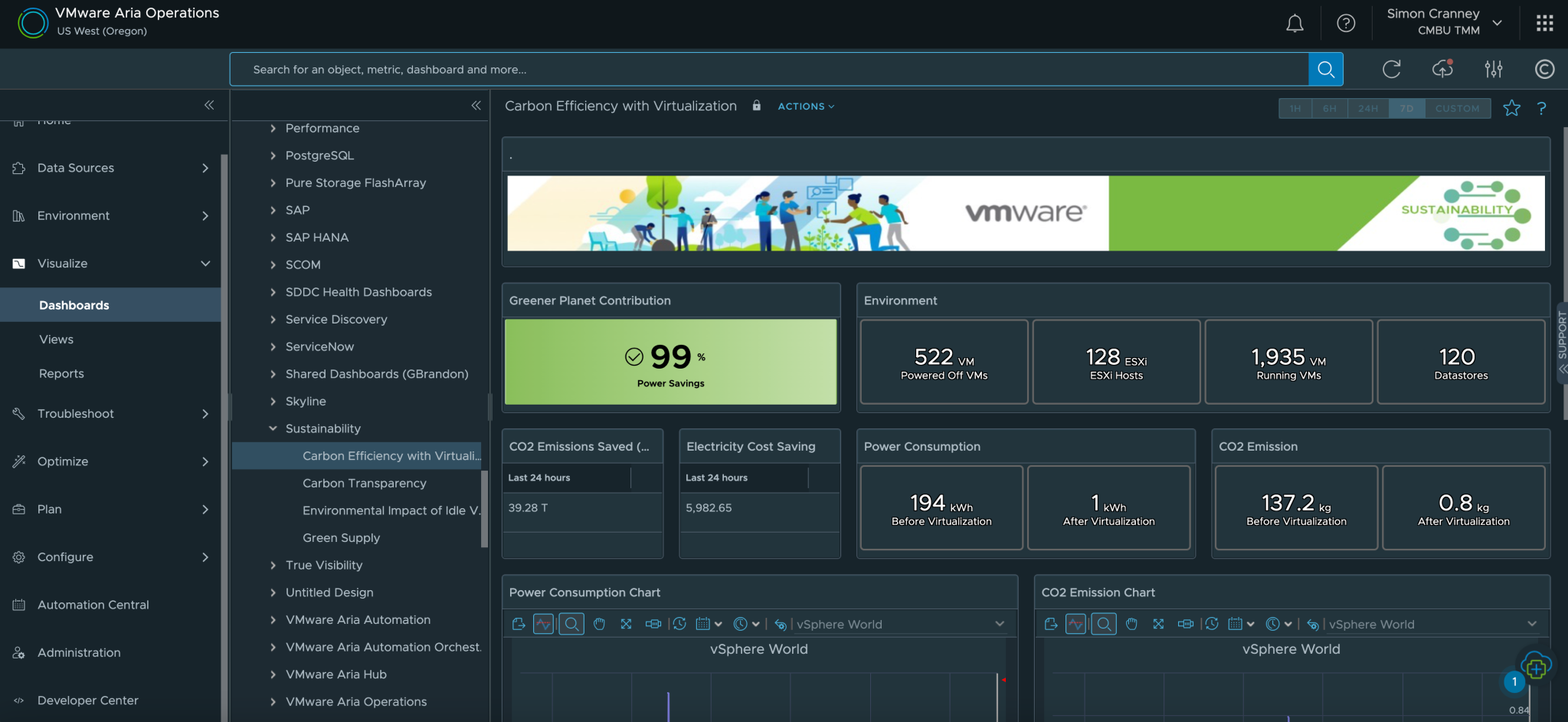
Task: Open Environmental Impact of Idle VMs dashboard
Action: click(391, 510)
